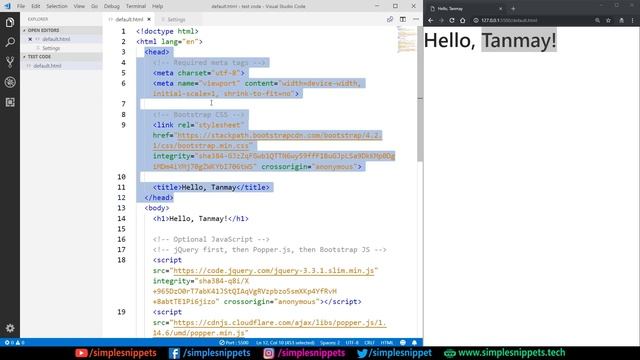Open notifications bell in status bar
Viewport: 640px width, 360px height.
[x=414, y=342]
